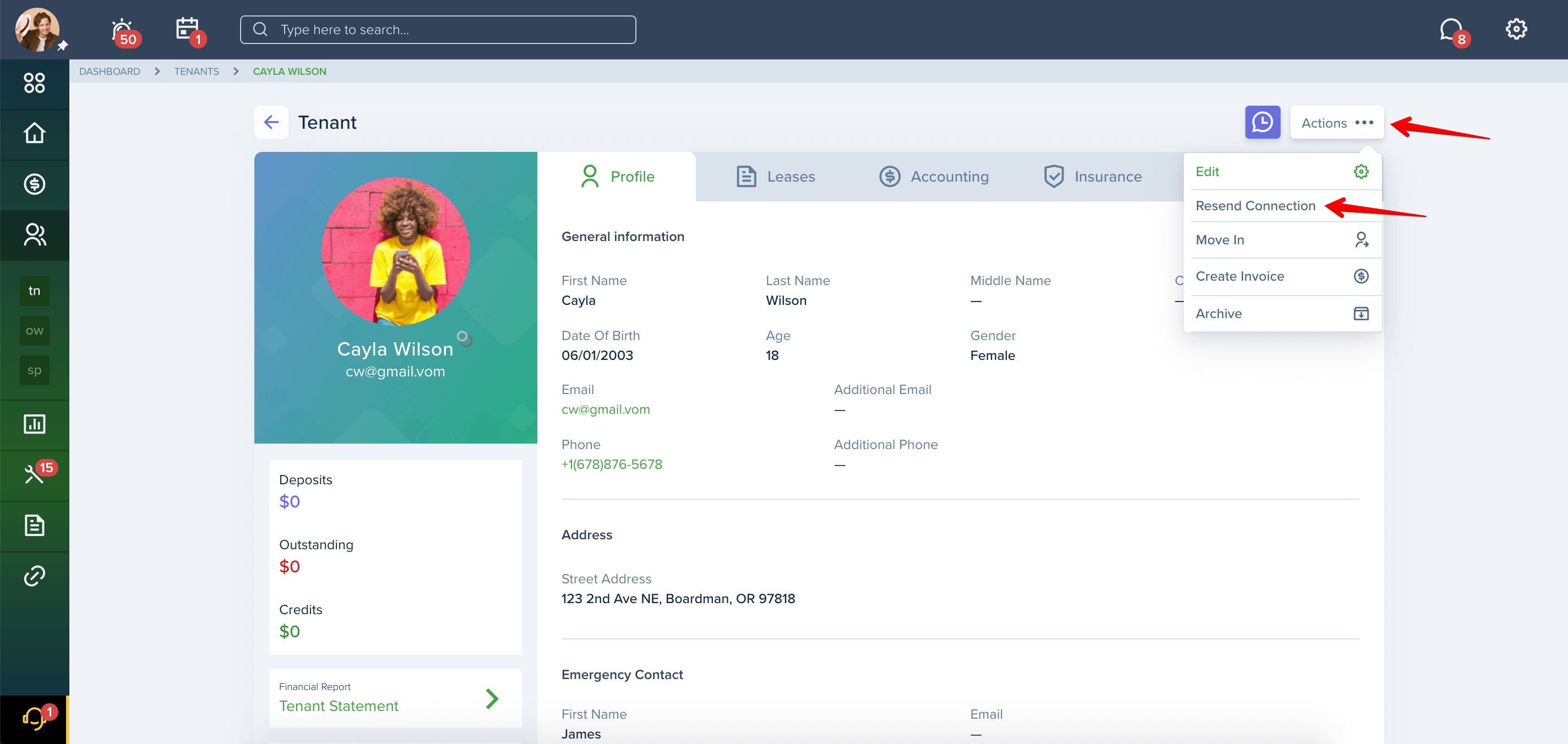Expand the Tenant Statement chevron arrow

[492, 698]
